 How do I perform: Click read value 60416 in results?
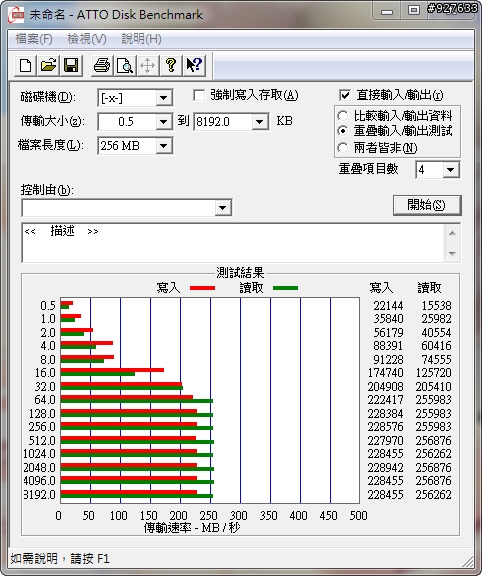pyautogui.click(x=436, y=346)
